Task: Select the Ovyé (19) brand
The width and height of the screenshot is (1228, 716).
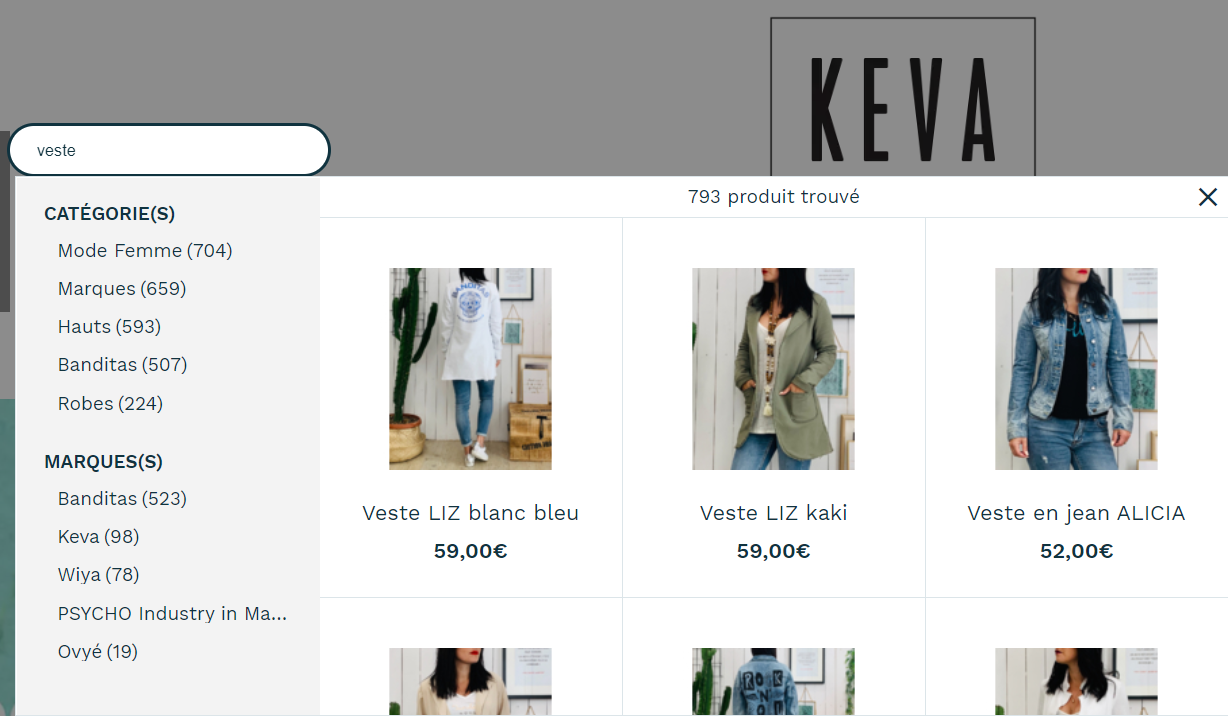Action: [x=97, y=652]
